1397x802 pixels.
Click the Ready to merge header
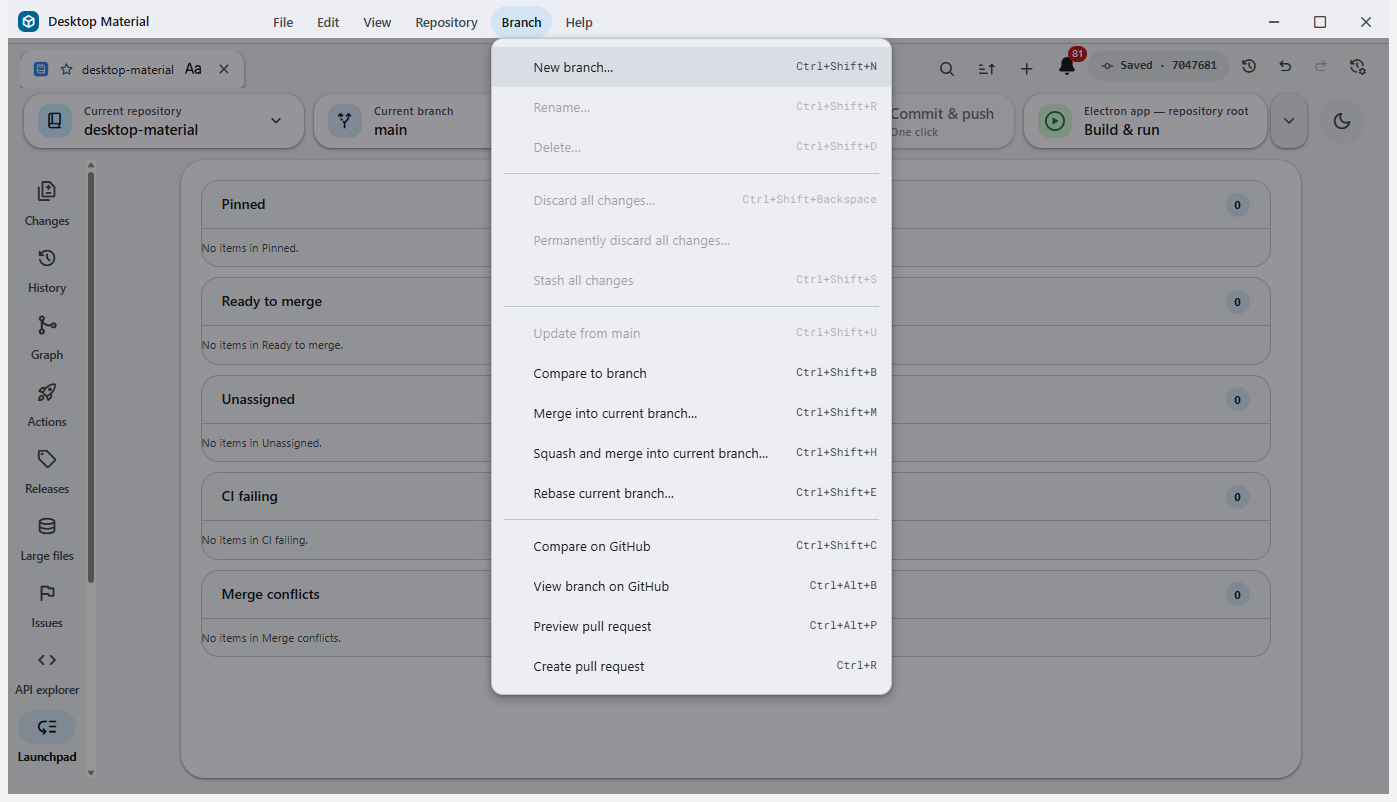[735, 302]
